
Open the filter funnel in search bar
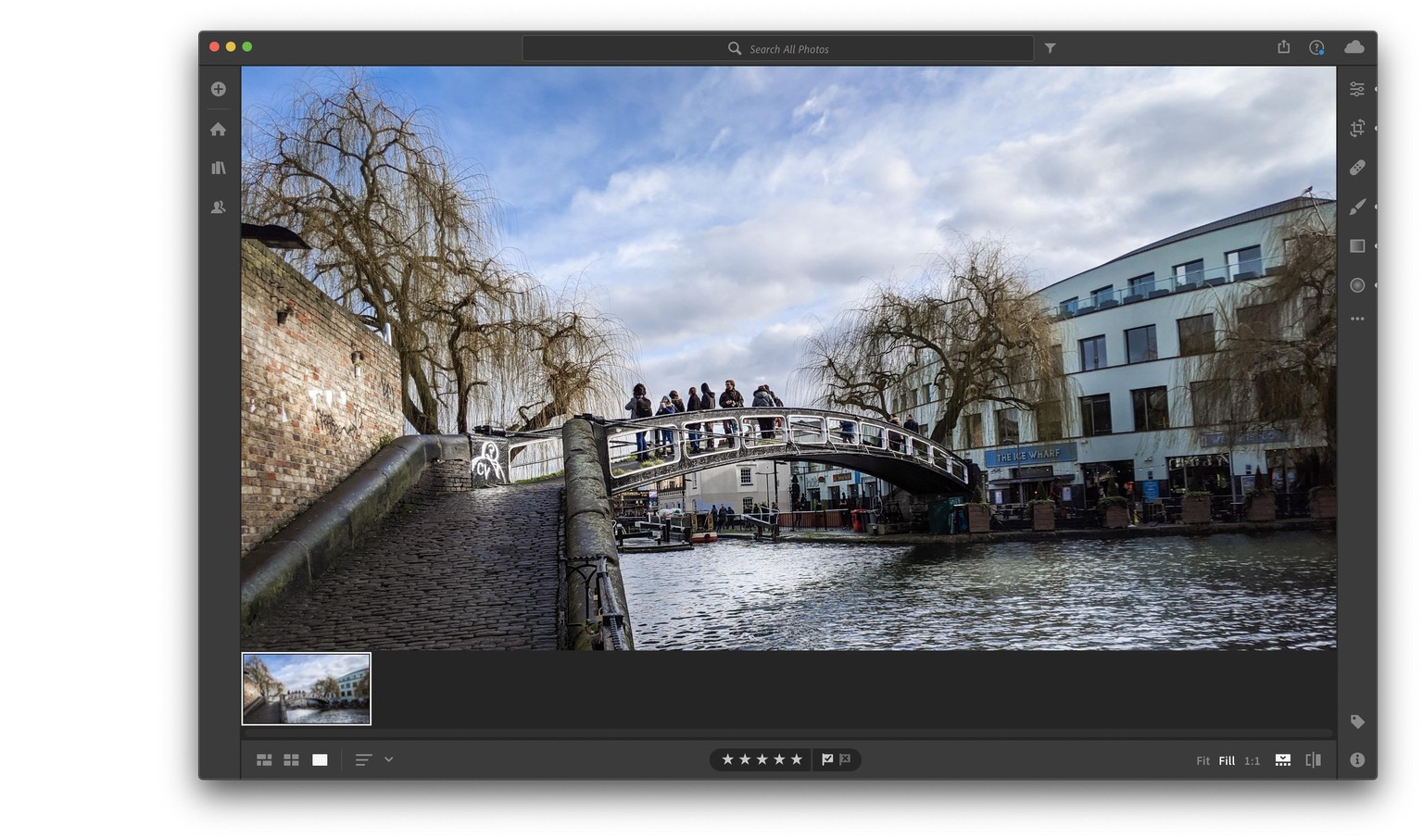click(x=1050, y=48)
